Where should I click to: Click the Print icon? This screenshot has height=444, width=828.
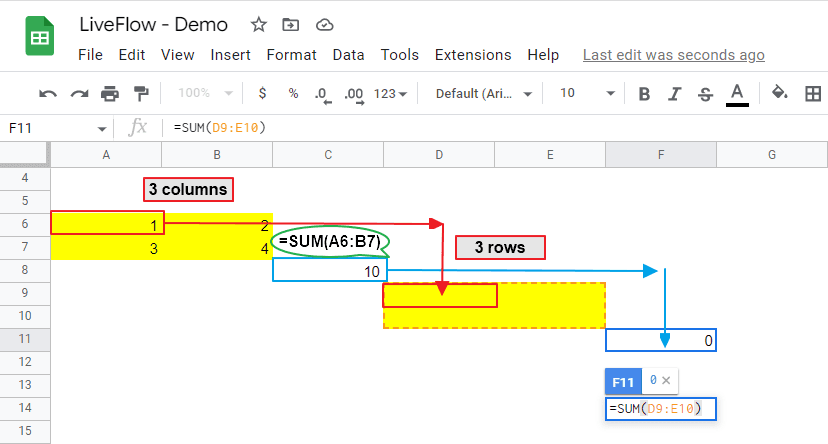110,93
